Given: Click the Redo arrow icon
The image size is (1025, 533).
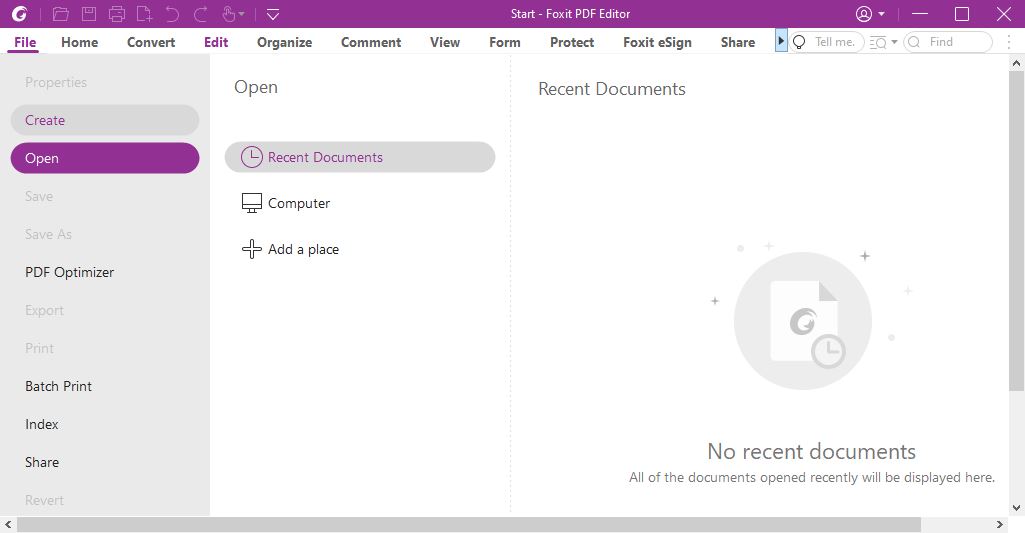Looking at the screenshot, I should [201, 14].
